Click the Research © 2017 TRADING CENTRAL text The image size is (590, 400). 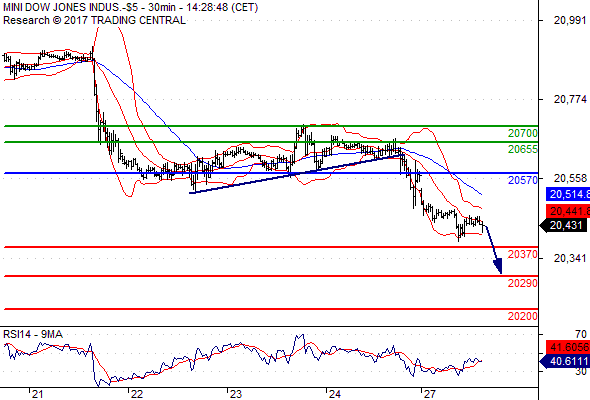click(94, 20)
